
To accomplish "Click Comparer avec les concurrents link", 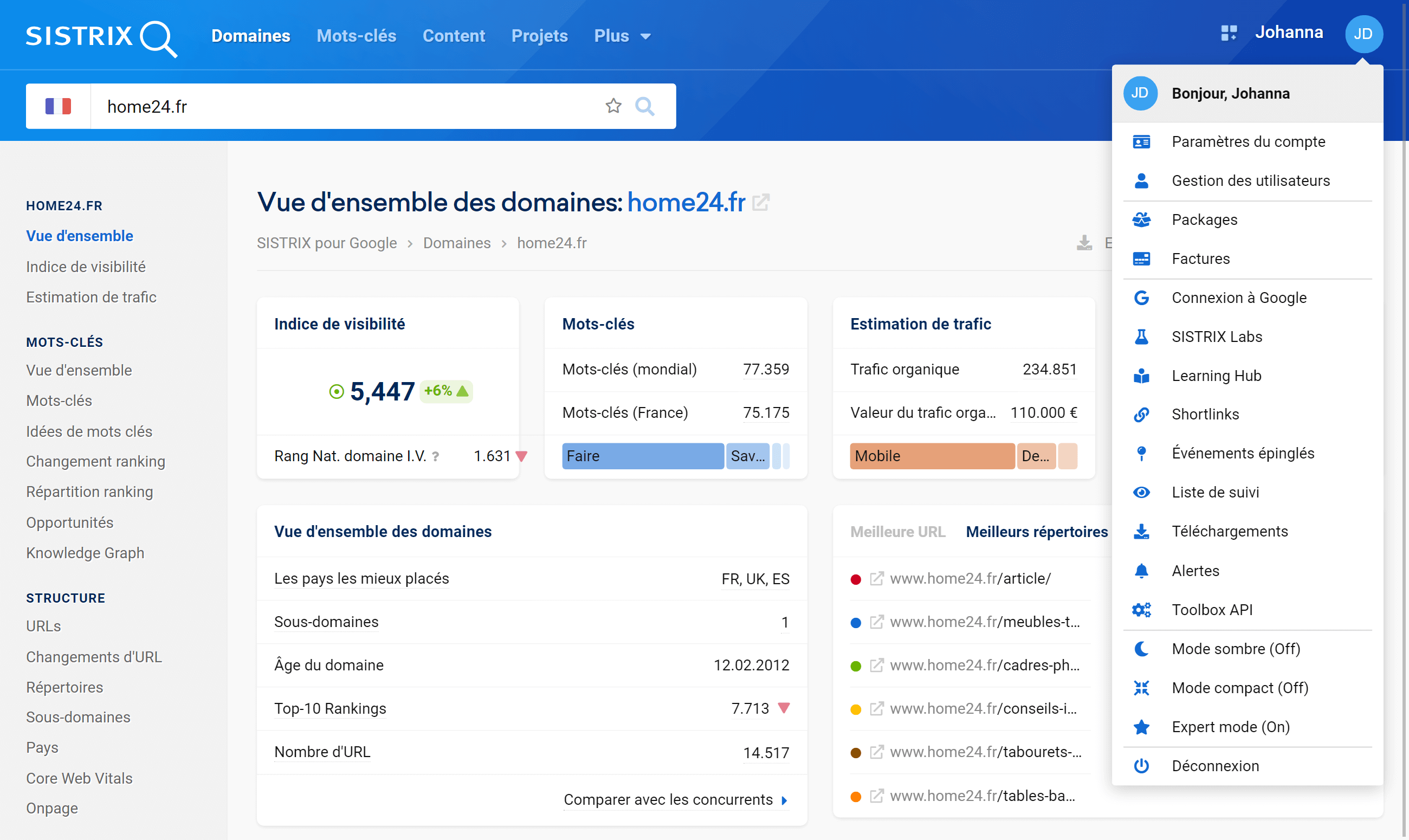I will [668, 800].
